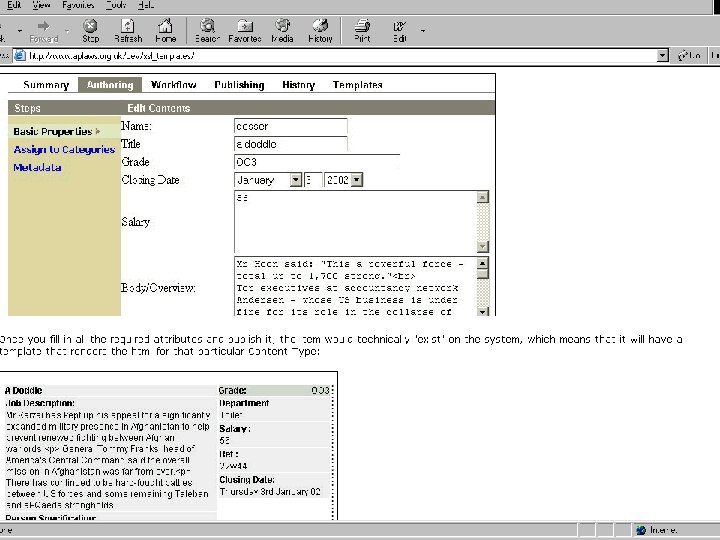Open the View menu
Screen dimensions: 720x540
[40, 5]
